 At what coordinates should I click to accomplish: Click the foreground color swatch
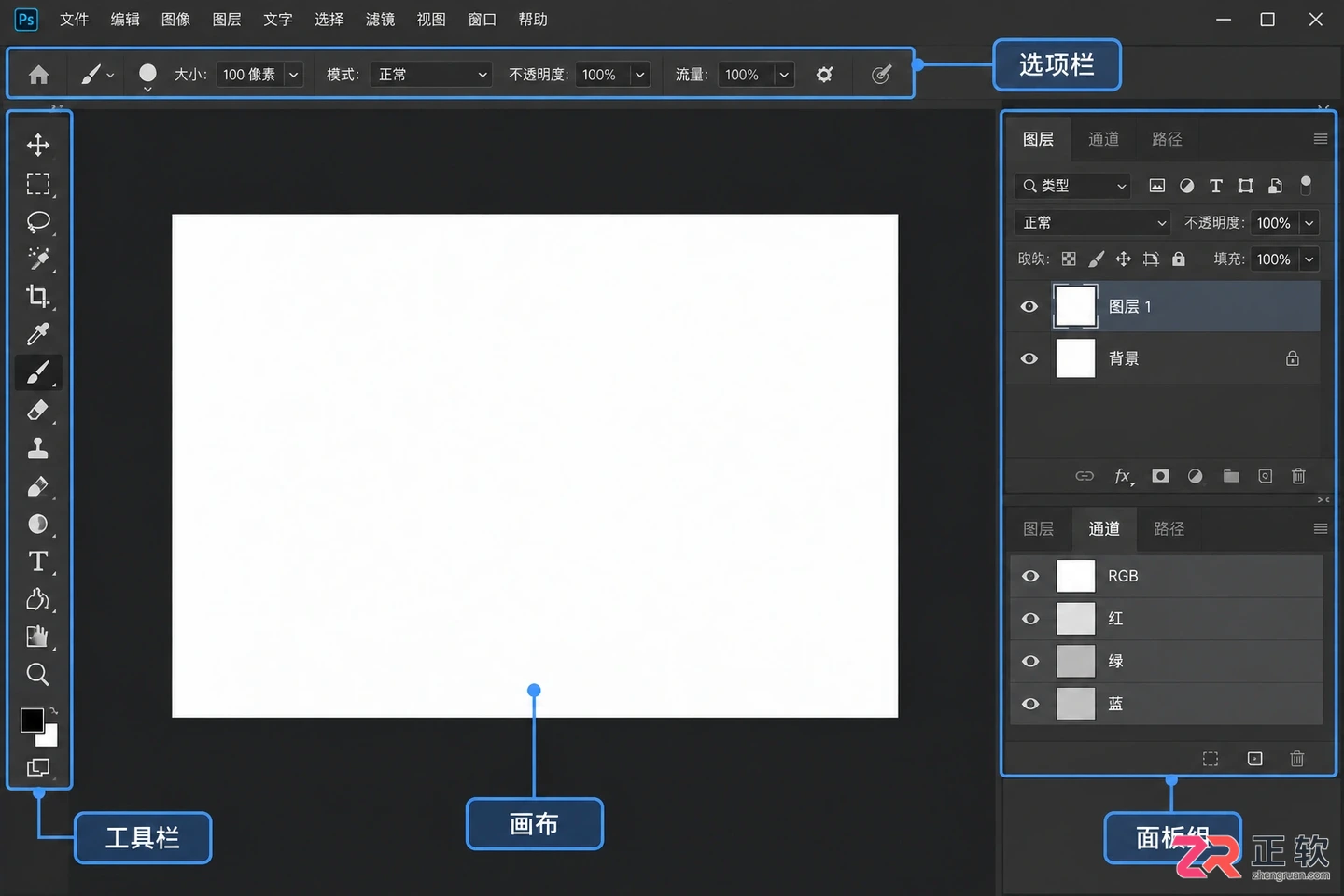pyautogui.click(x=32, y=720)
